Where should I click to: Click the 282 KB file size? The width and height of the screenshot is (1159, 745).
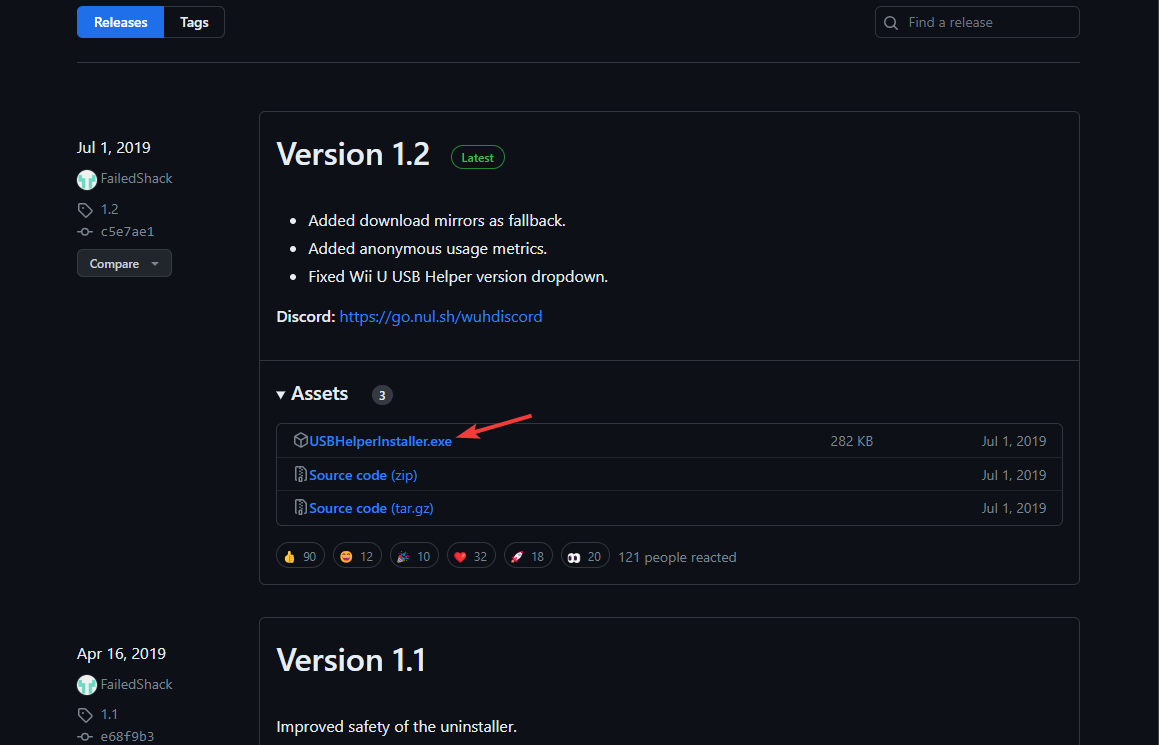click(x=852, y=441)
